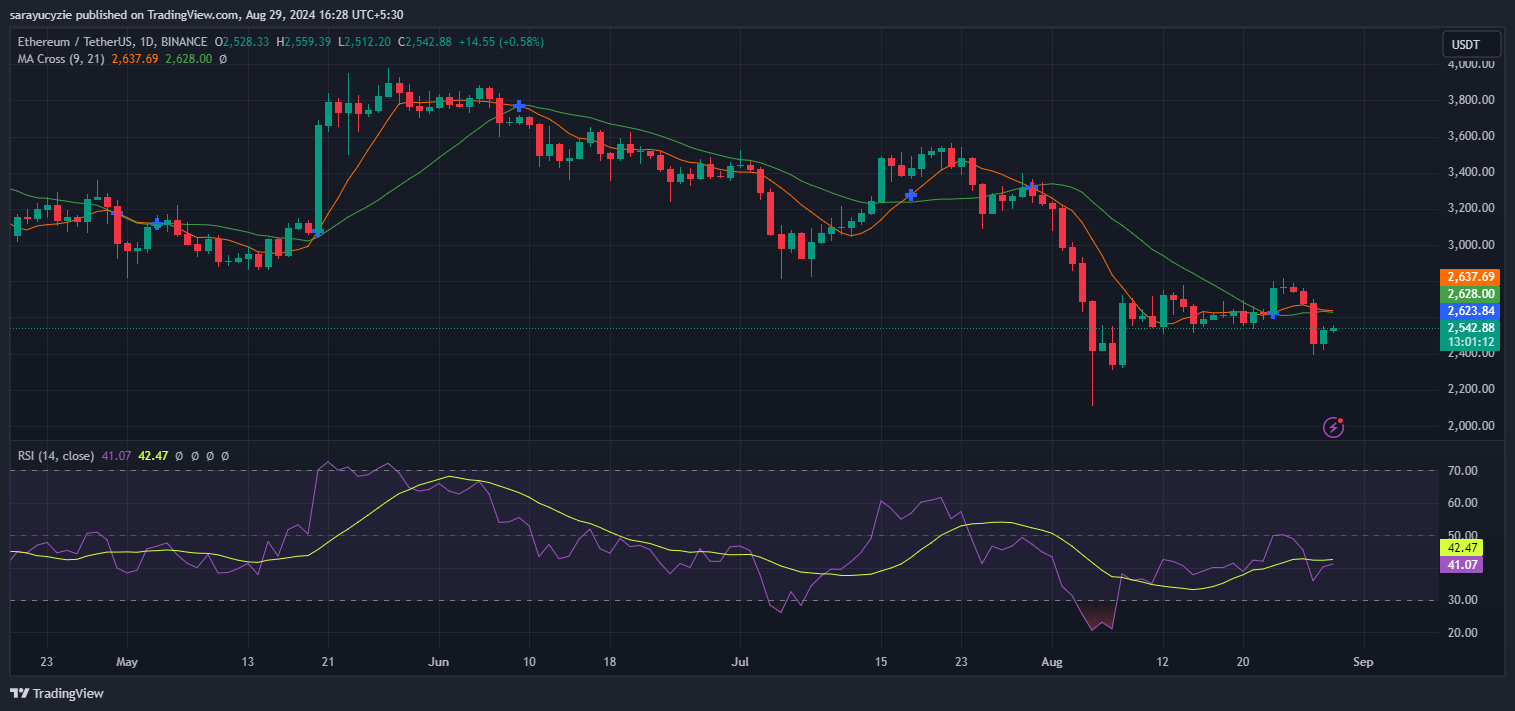Click the 4,000.00 price axis label

pyautogui.click(x=1470, y=64)
